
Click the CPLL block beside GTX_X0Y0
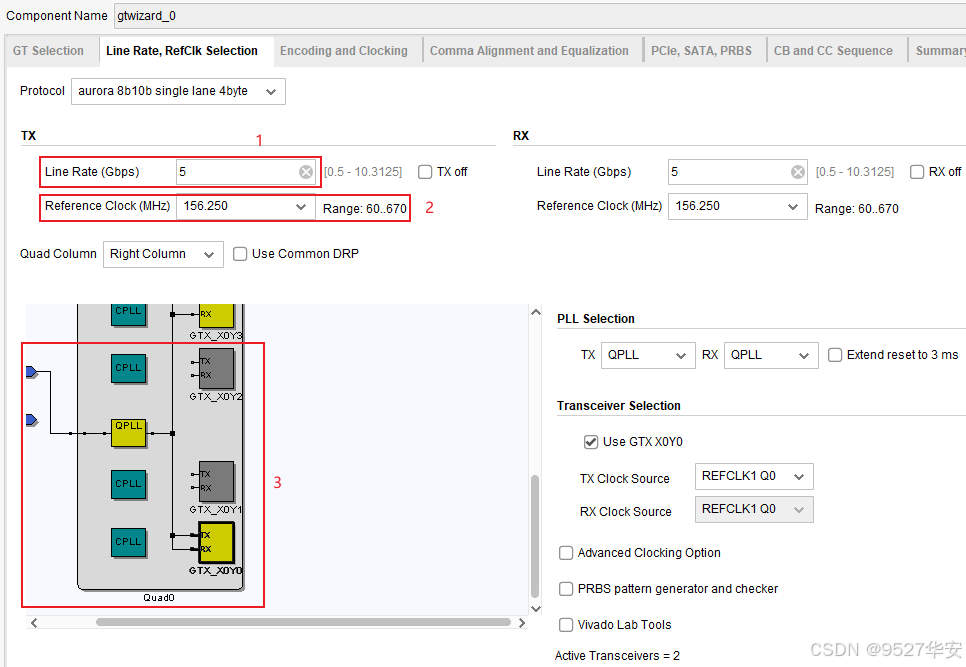[x=128, y=543]
